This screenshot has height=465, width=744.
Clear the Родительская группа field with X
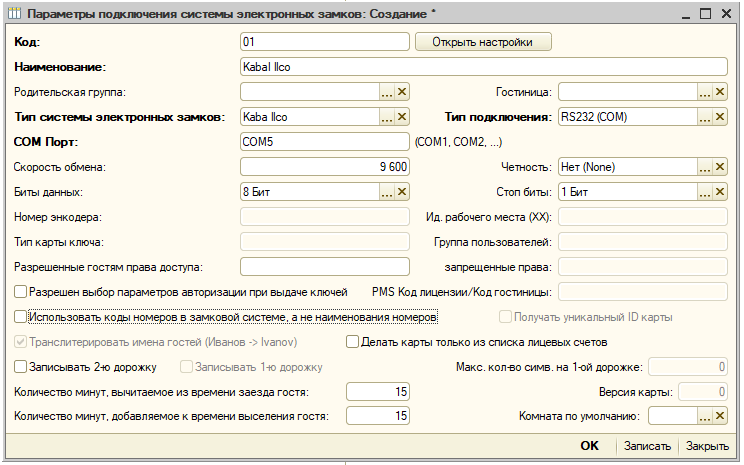[x=402, y=92]
